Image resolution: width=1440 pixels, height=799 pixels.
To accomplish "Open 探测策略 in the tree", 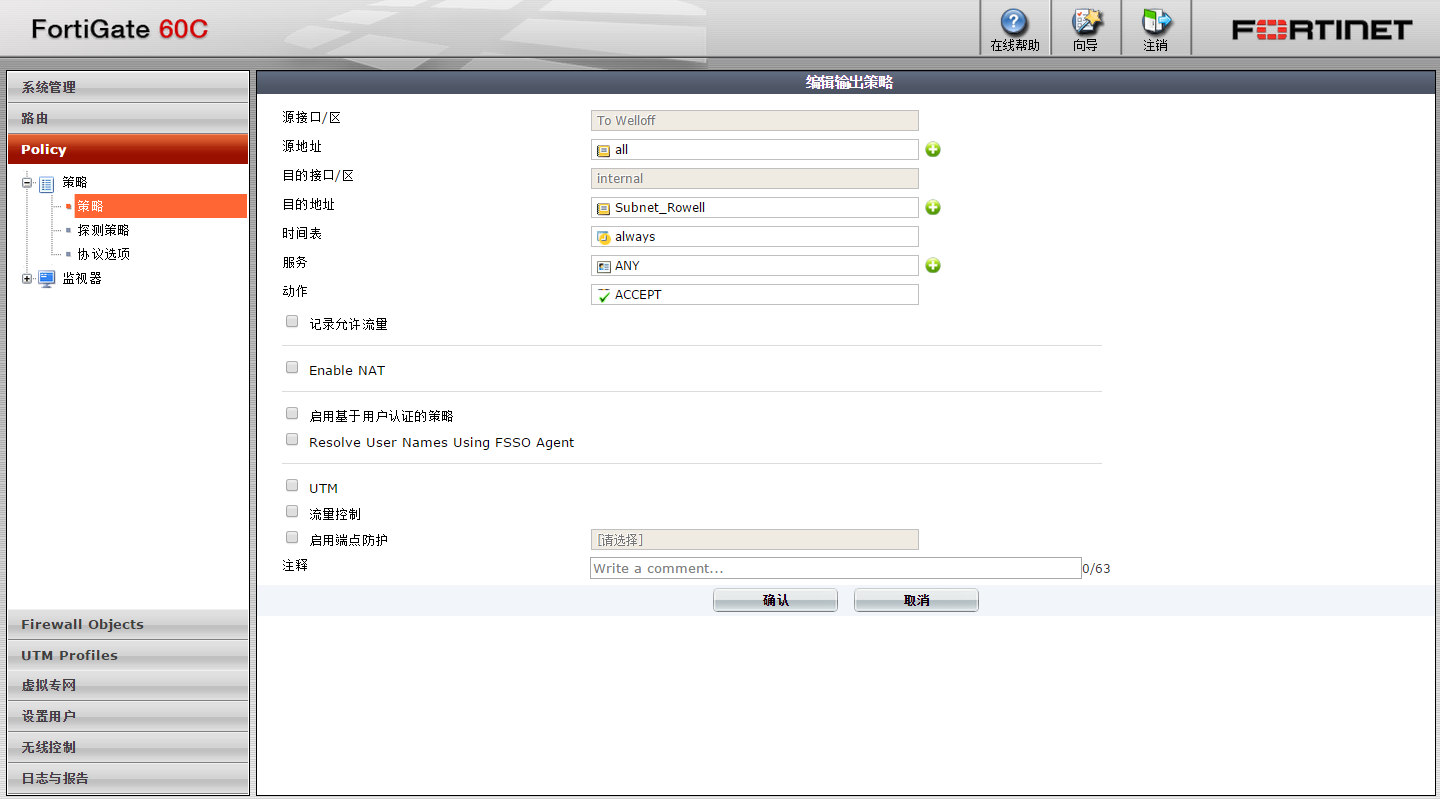I will (104, 230).
